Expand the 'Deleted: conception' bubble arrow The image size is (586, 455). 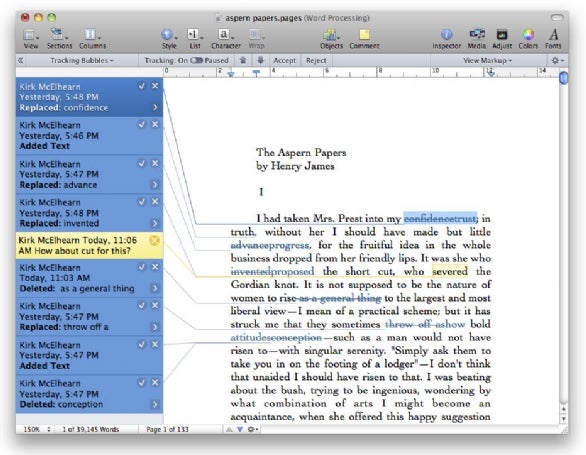click(x=155, y=405)
